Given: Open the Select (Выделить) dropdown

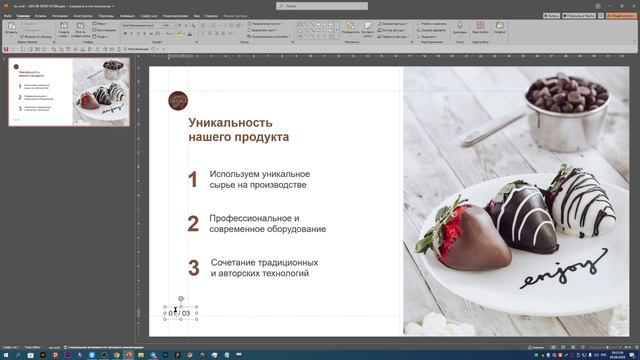Looking at the screenshot, I should 427,36.
